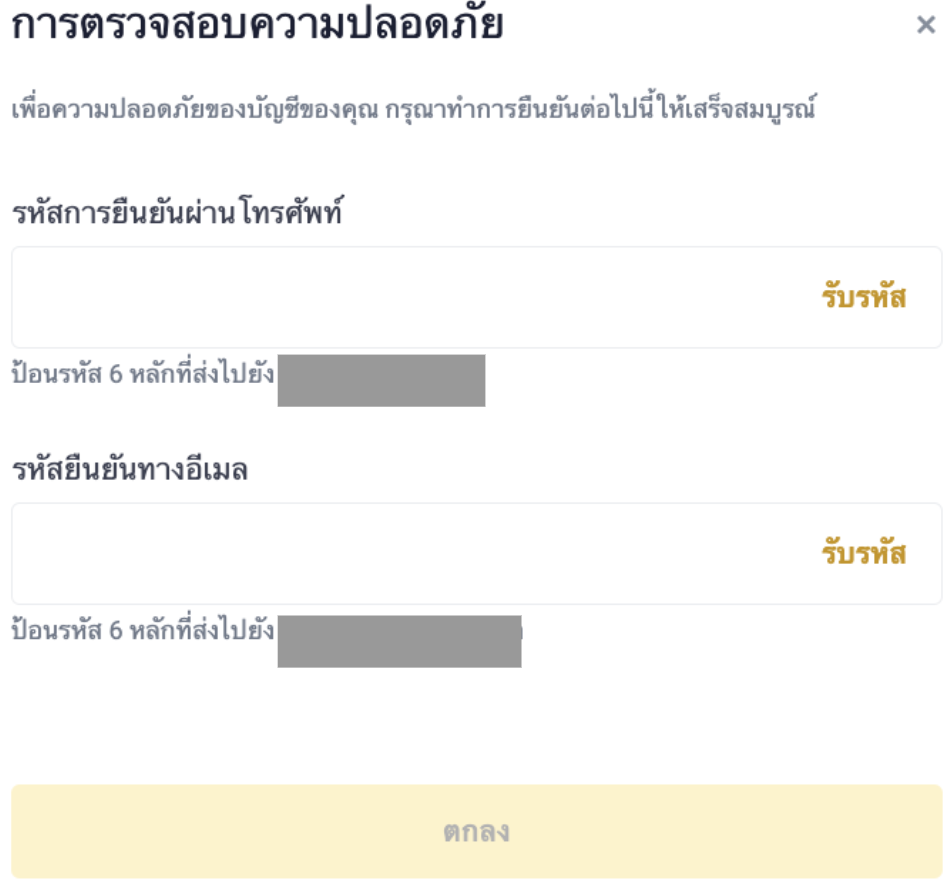
Task: Close the security verification dialog
Action: click(926, 26)
